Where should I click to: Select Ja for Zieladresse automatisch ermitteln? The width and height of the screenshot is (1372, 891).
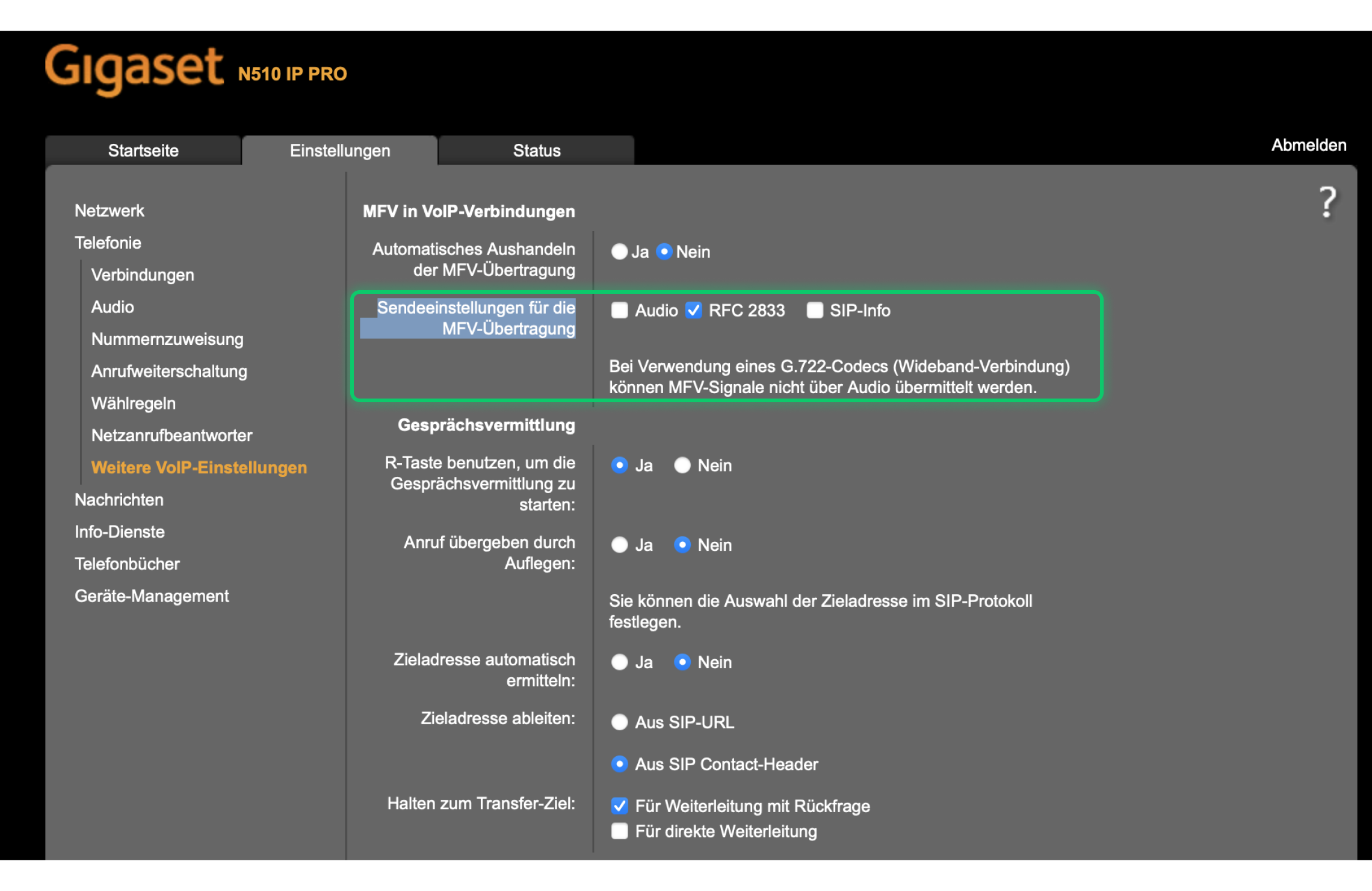pyautogui.click(x=619, y=662)
